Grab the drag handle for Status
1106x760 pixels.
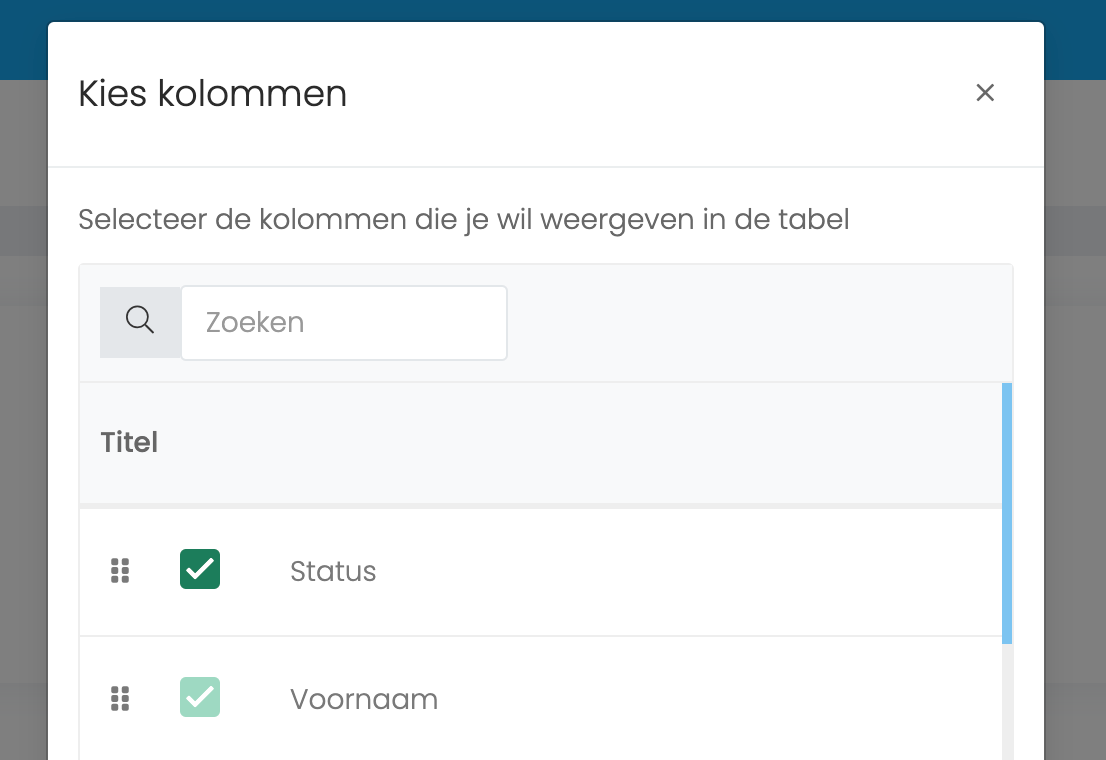[x=120, y=571]
